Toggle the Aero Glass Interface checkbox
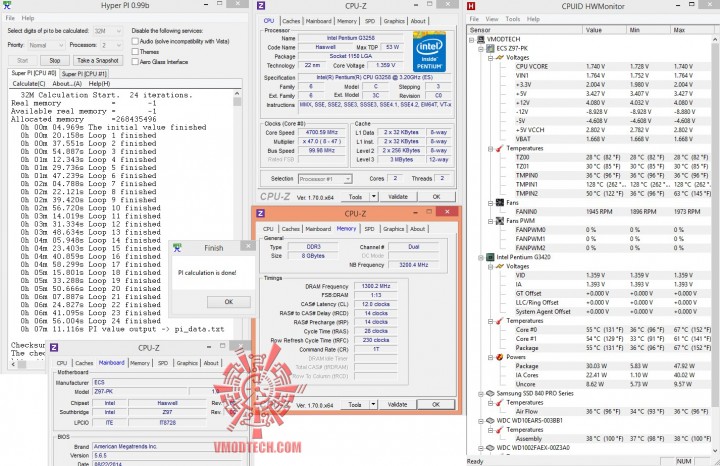The height and width of the screenshot is (466, 720). (x=135, y=62)
